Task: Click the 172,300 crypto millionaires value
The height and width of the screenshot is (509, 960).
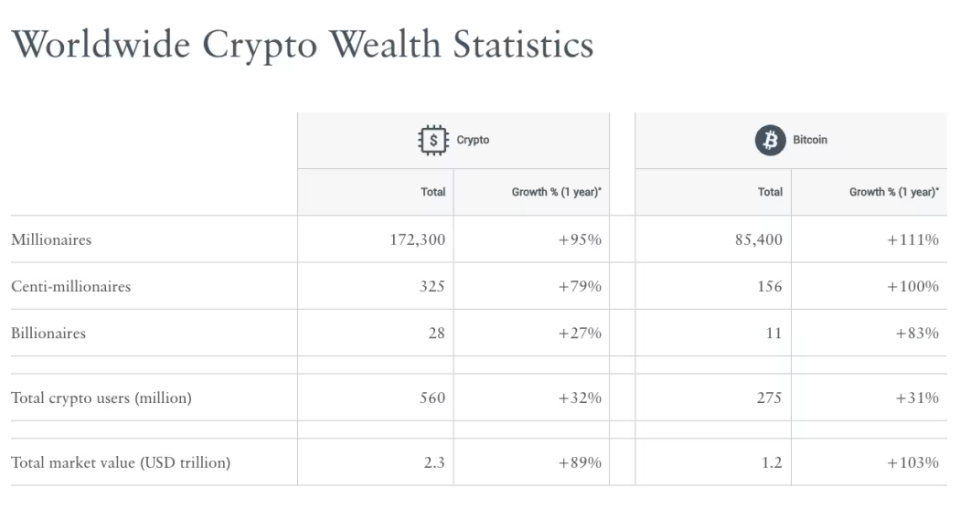Action: (x=418, y=239)
